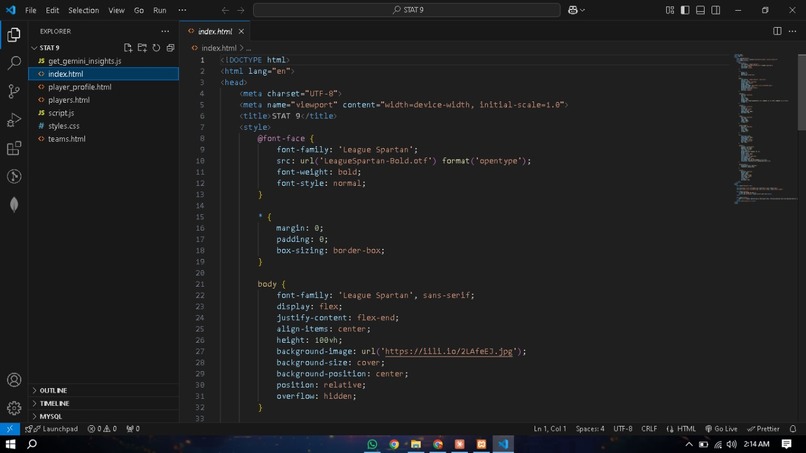Screen dimensions: 806x453
Task: Start the Go Live server
Action: (x=721, y=429)
